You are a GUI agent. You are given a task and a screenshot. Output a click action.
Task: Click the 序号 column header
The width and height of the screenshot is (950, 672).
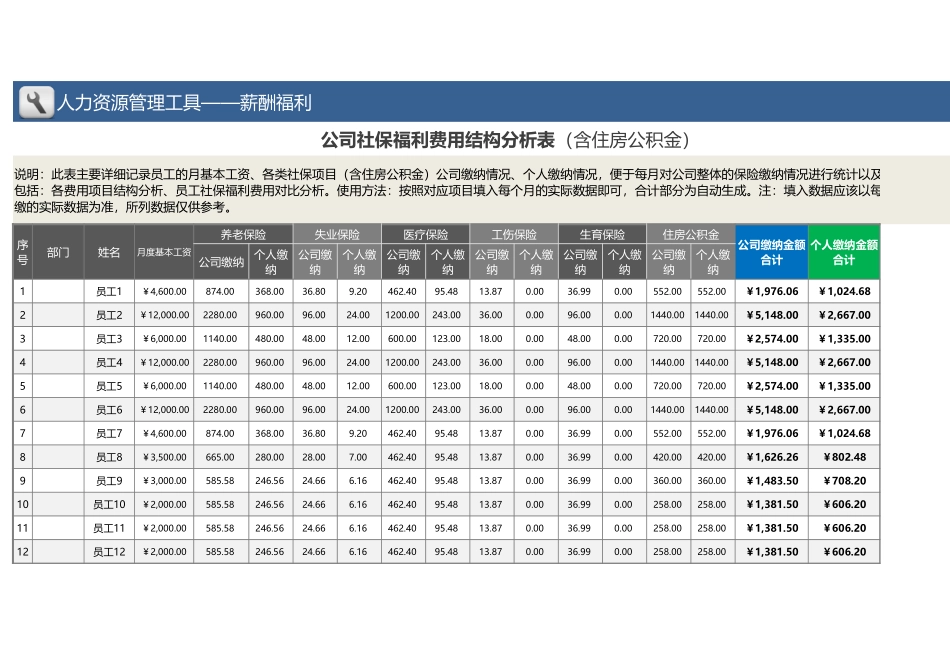pyautogui.click(x=21, y=253)
